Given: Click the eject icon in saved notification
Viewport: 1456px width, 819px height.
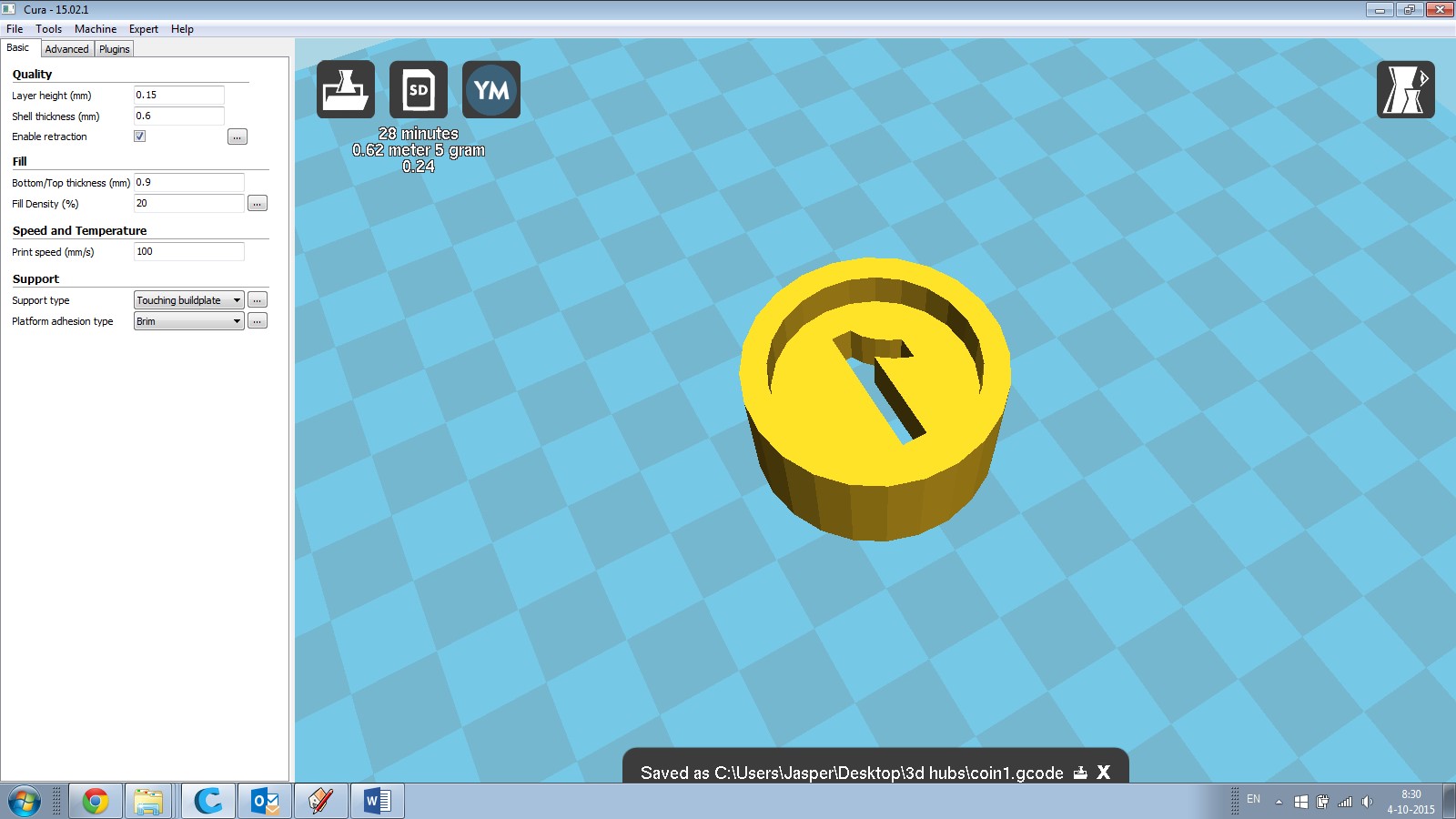Looking at the screenshot, I should [1080, 773].
